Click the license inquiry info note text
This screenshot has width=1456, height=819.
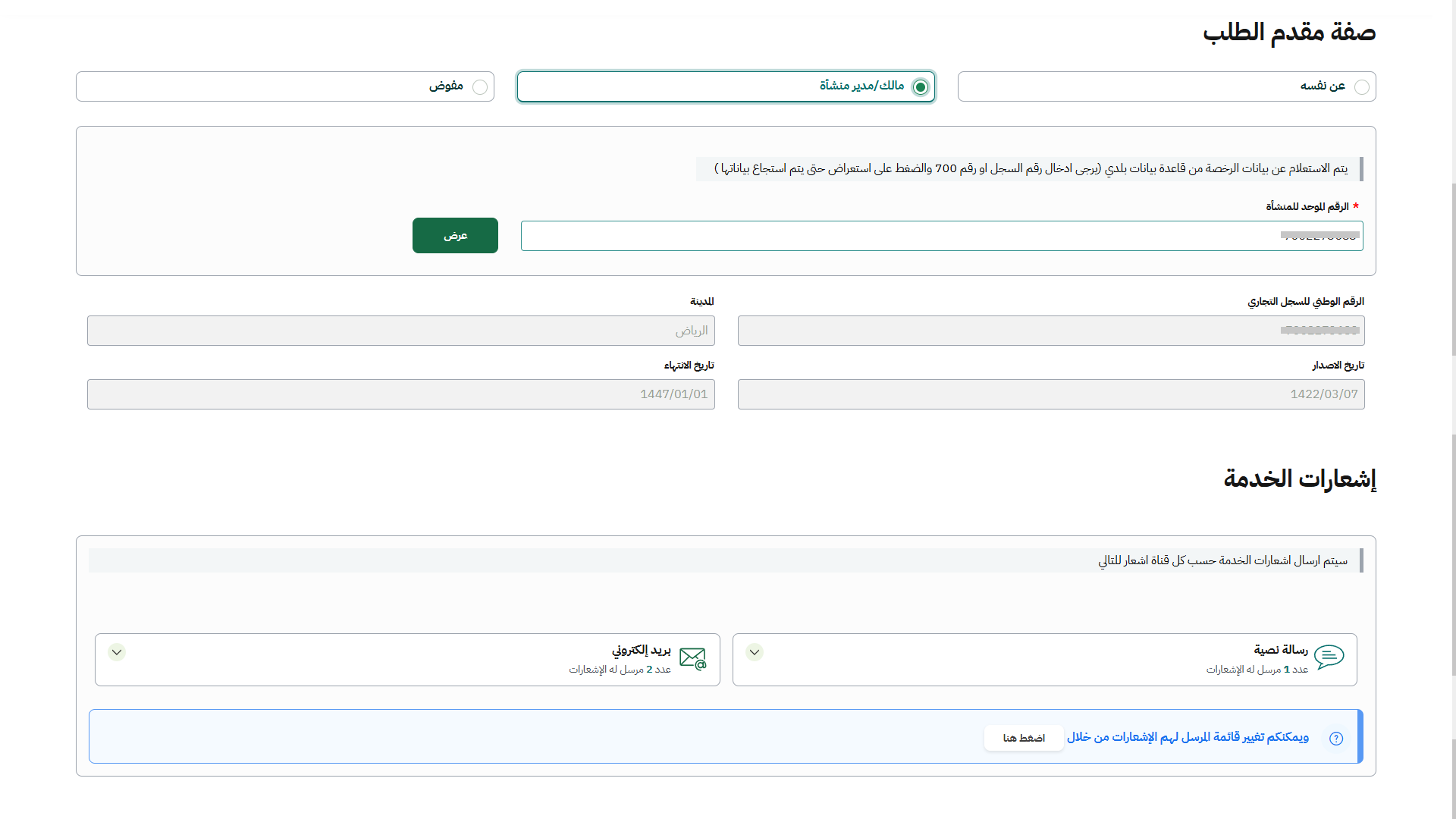pos(1031,168)
